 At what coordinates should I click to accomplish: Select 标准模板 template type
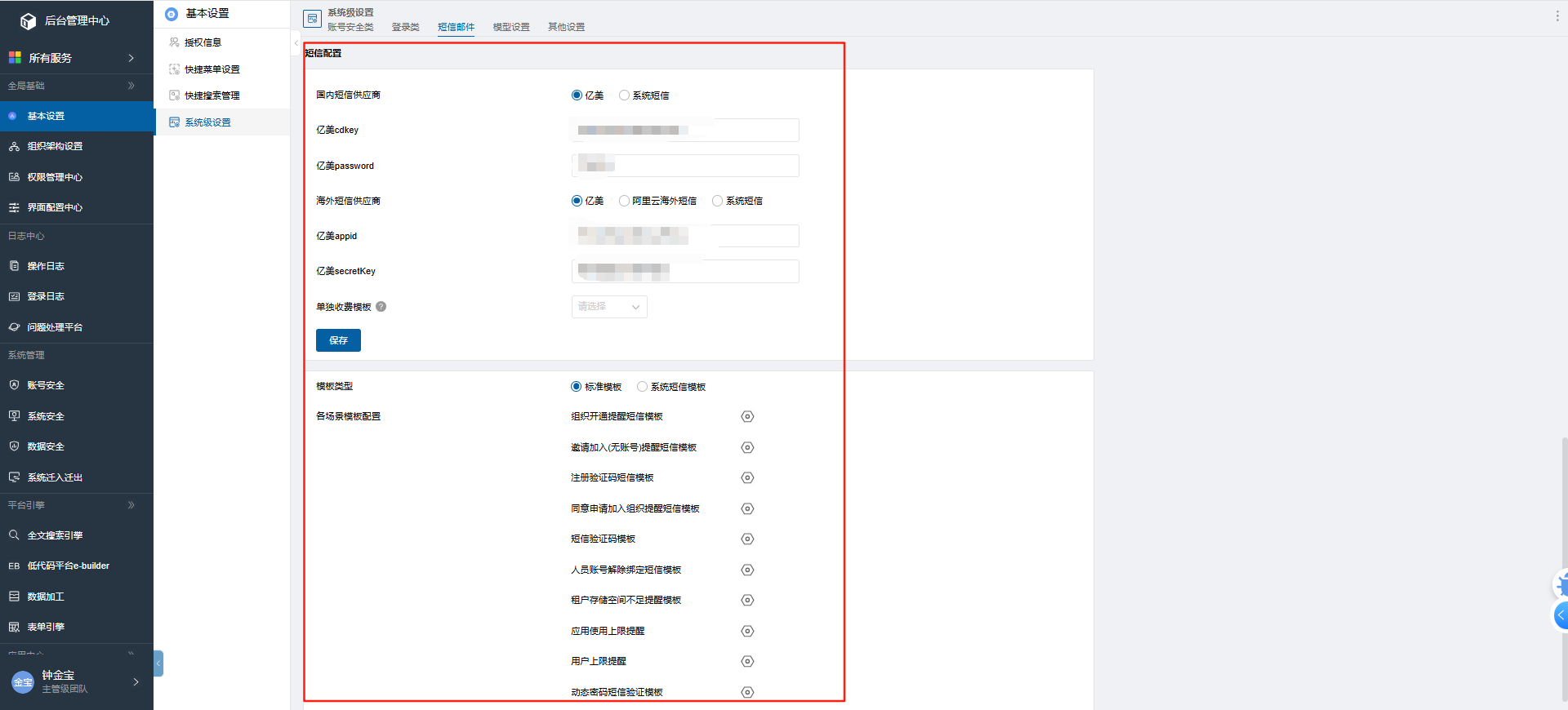pos(576,387)
